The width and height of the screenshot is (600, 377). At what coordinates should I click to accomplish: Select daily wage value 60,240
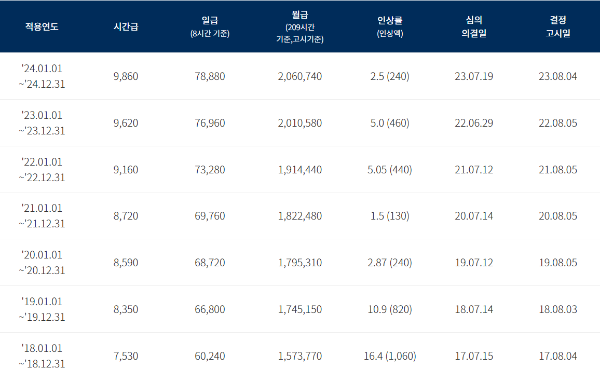click(x=210, y=356)
